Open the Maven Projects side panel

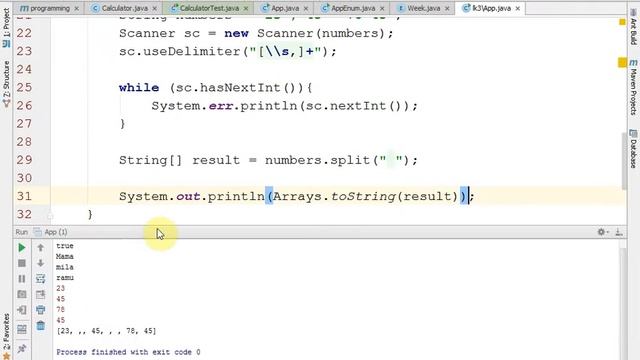633,87
